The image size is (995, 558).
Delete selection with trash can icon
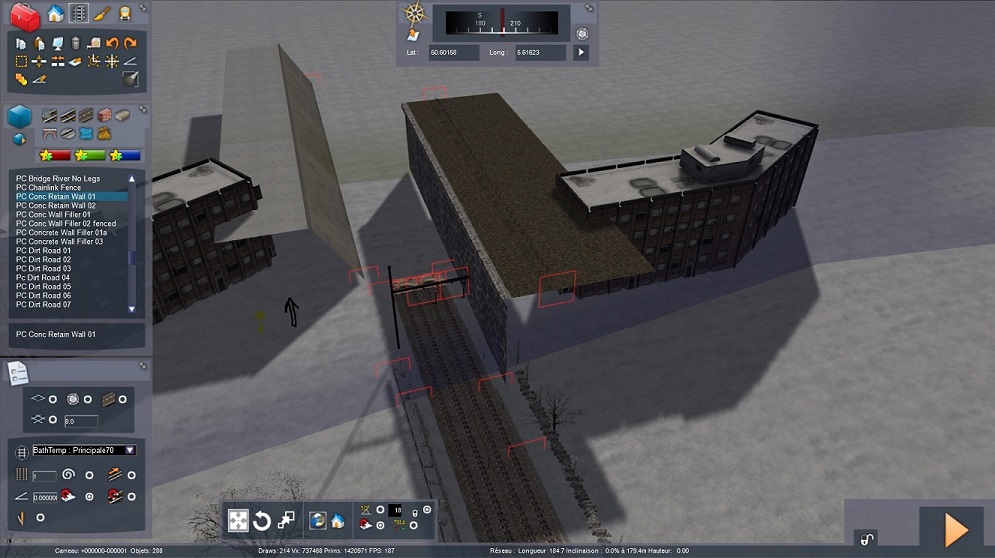76,43
